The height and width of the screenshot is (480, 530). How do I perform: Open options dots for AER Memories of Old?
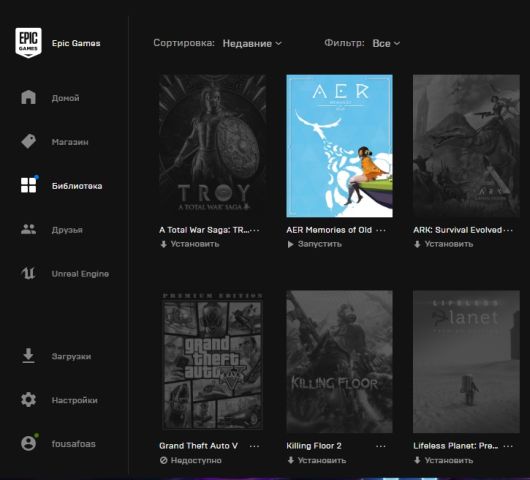click(381, 230)
